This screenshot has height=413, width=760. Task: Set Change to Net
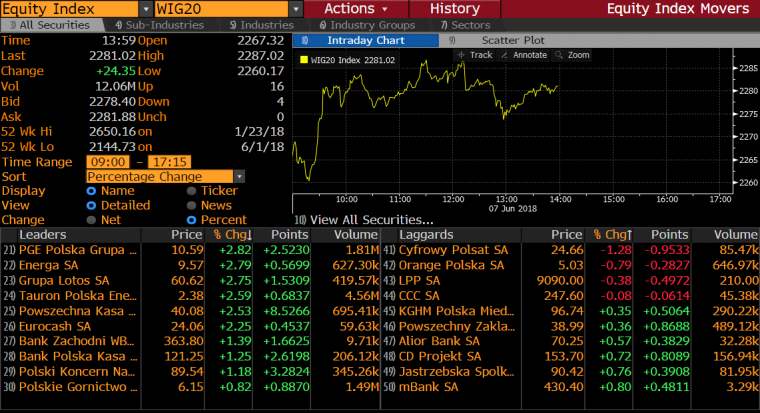[x=92, y=219]
